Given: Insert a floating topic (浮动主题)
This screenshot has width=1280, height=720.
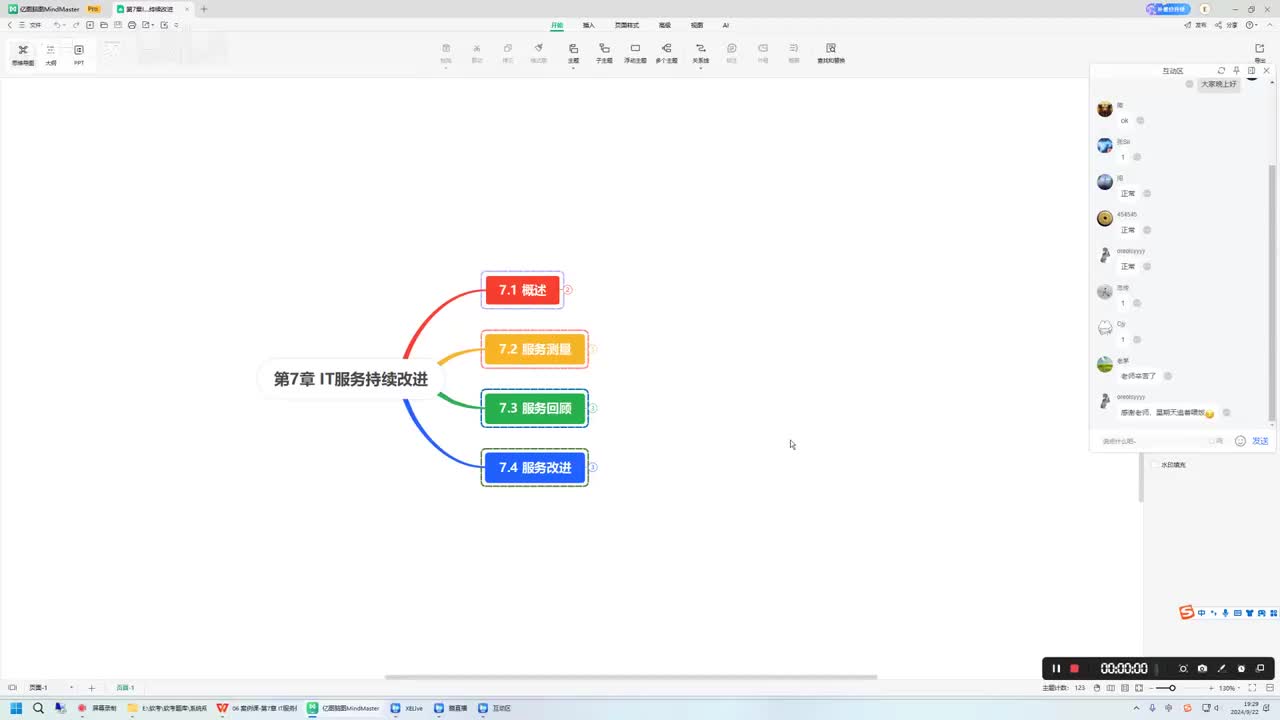Looking at the screenshot, I should tap(635, 53).
